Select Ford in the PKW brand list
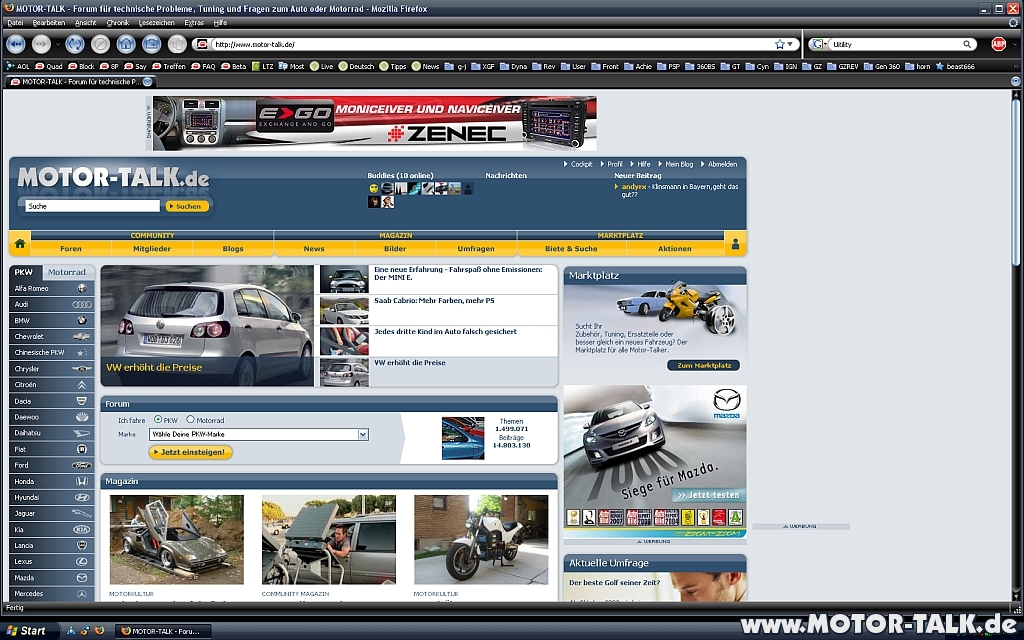 click(52, 465)
